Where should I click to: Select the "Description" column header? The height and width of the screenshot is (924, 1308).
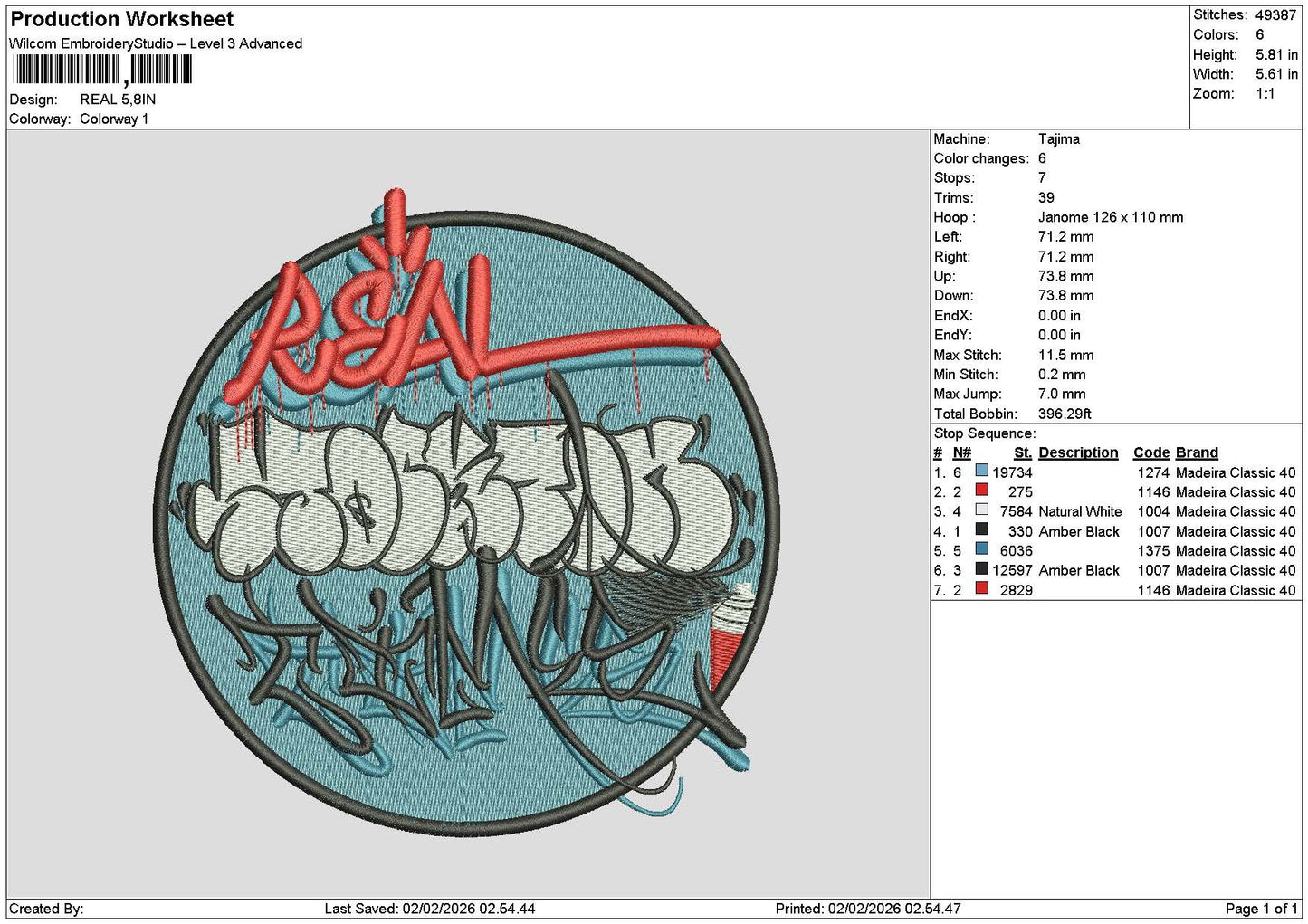click(1078, 452)
